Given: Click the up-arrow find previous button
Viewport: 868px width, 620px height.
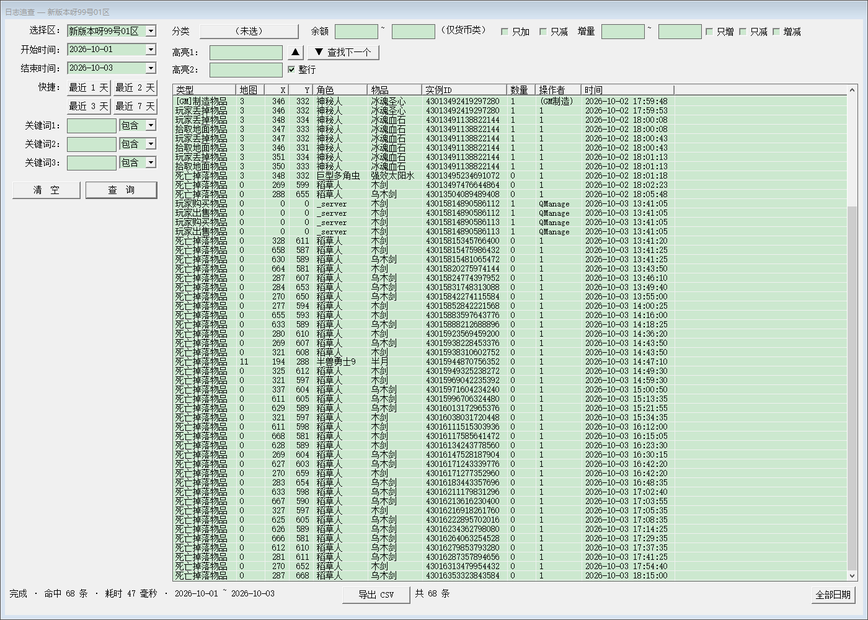Looking at the screenshot, I should 296,53.
